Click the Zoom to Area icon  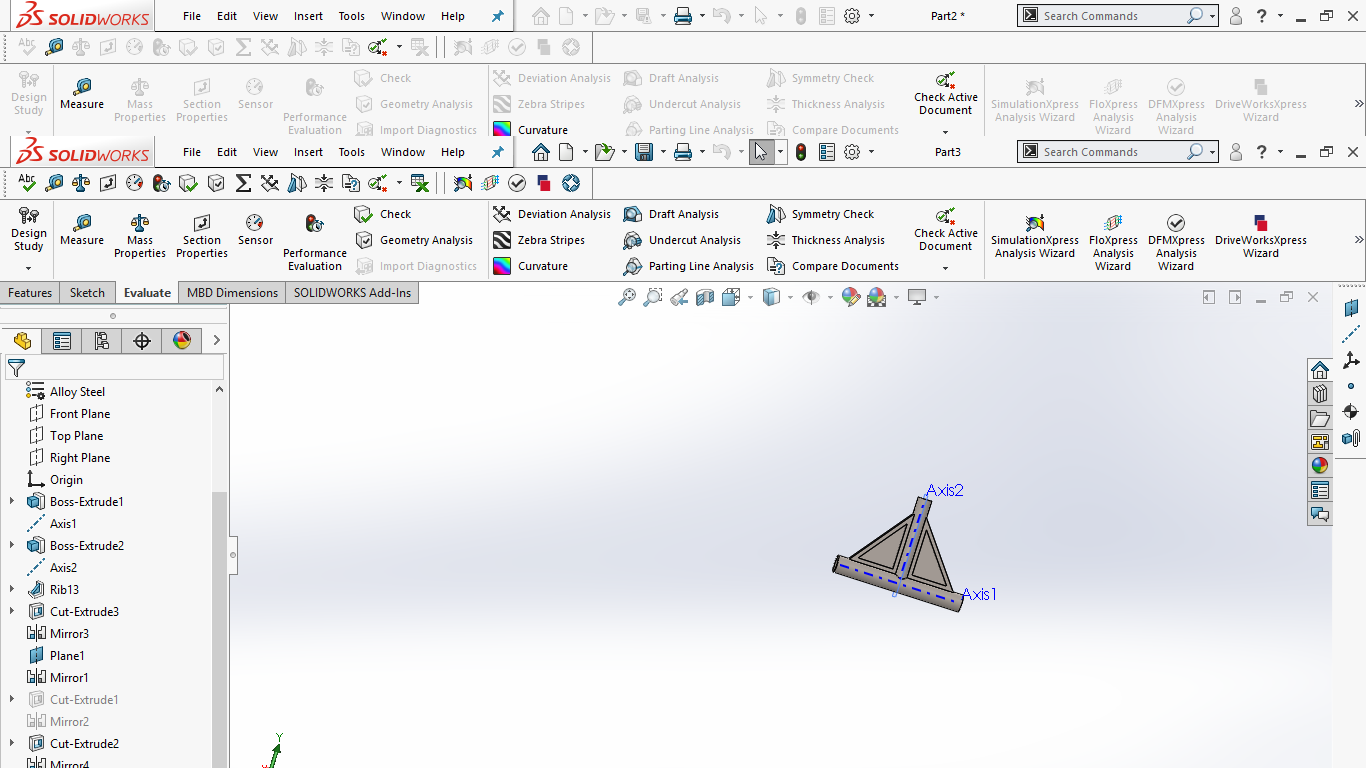[653, 297]
